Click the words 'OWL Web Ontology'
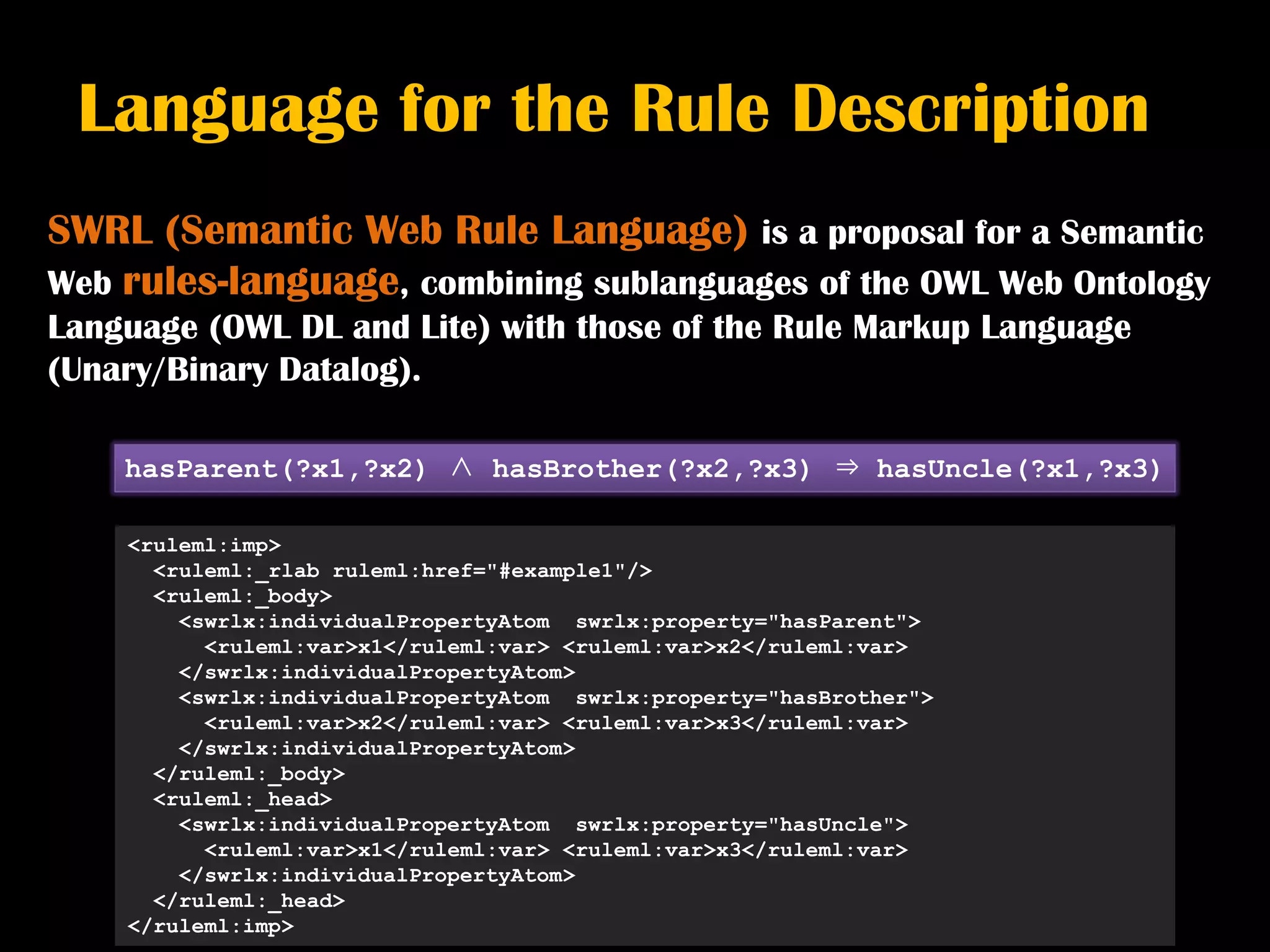 [x=1065, y=284]
